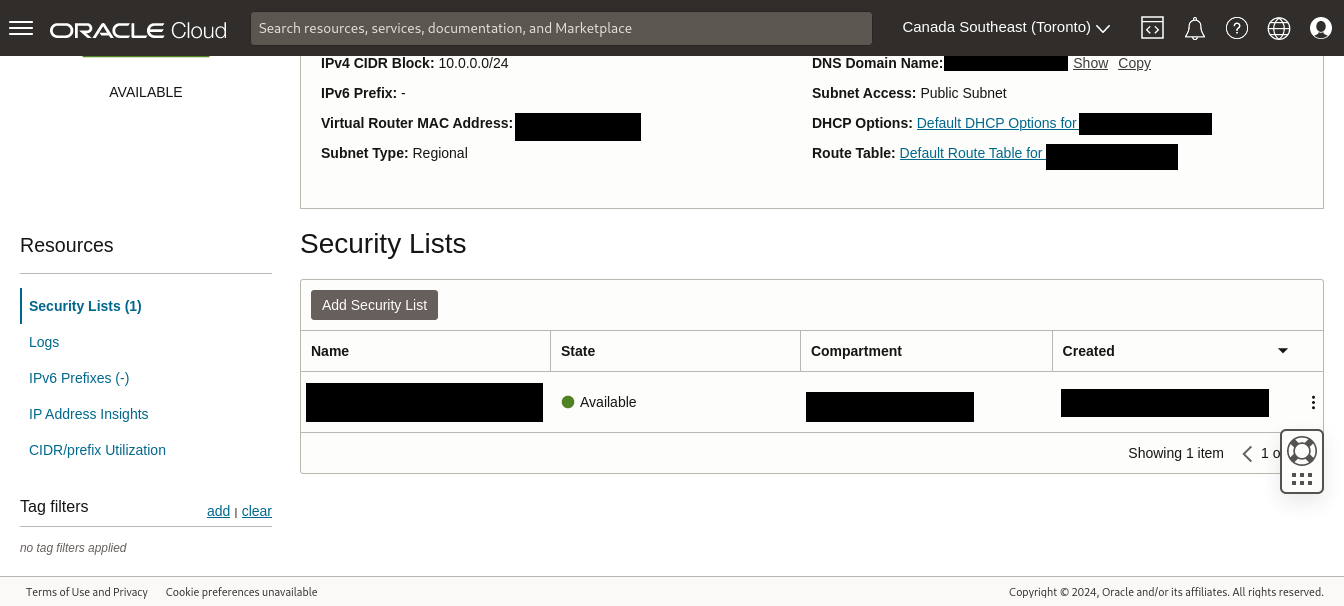1344x606 pixels.
Task: Open IP Address Insights resource
Action: (x=88, y=414)
